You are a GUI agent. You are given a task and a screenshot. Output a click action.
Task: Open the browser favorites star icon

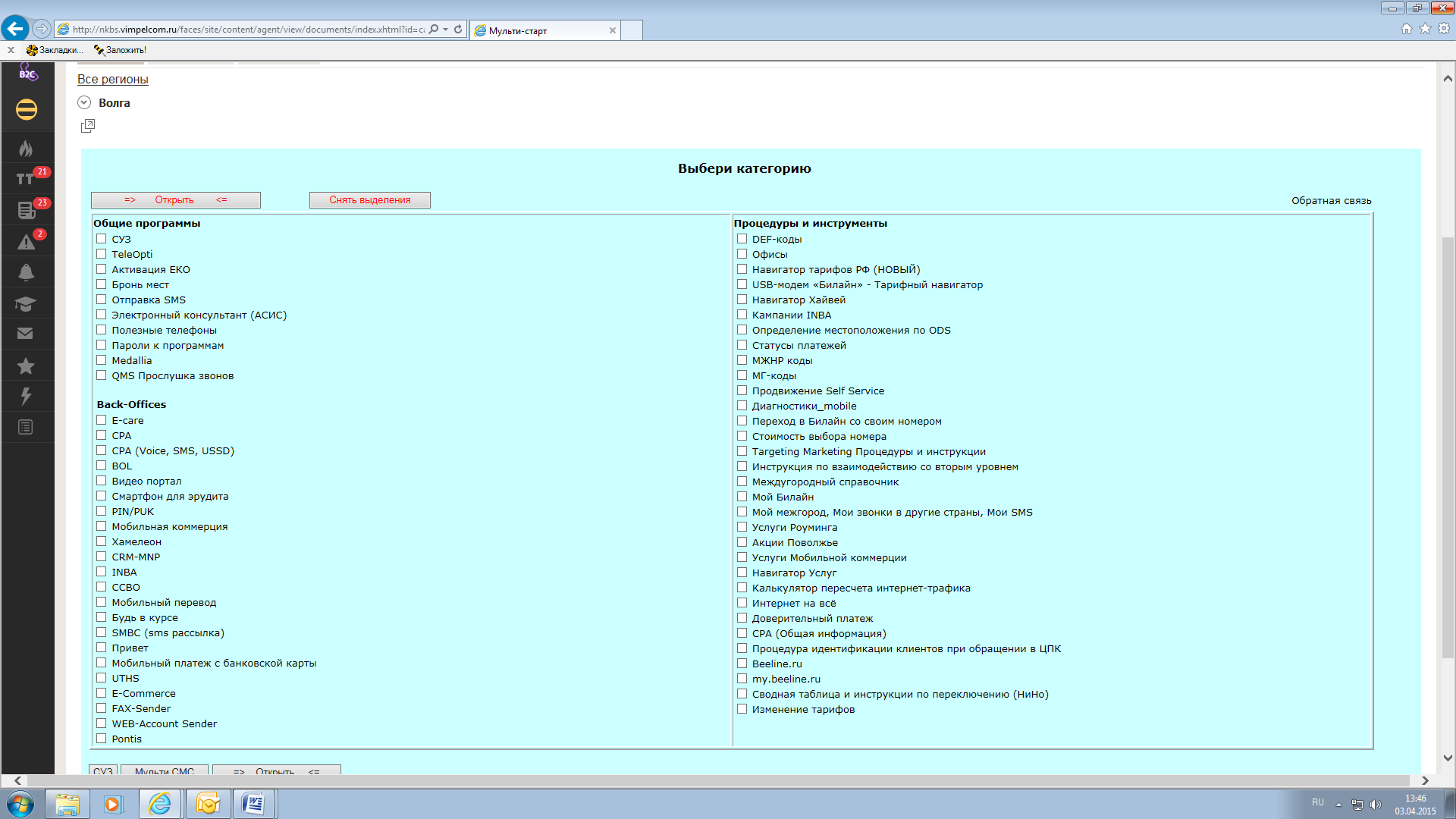coord(1426,29)
